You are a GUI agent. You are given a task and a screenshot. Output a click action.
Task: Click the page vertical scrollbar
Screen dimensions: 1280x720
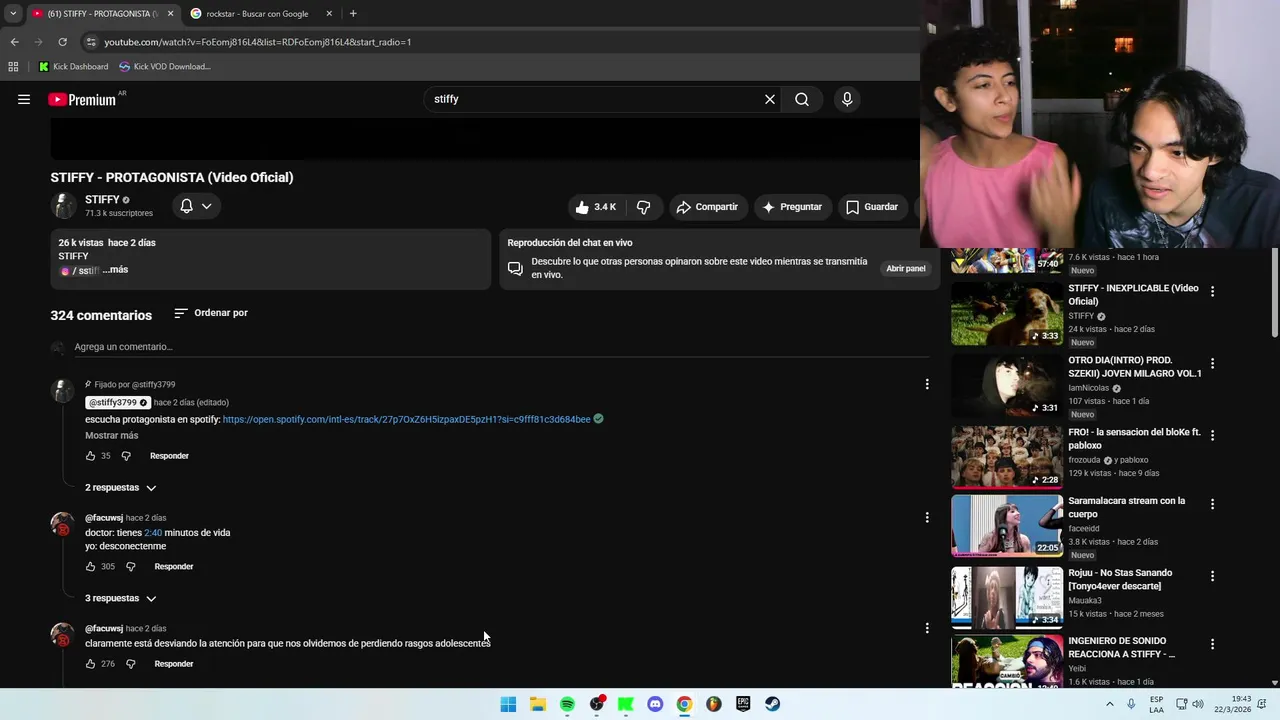(x=1274, y=290)
